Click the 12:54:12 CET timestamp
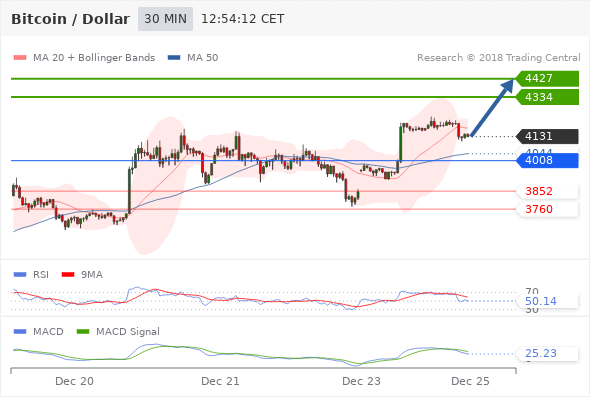Viewport: 590px width, 400px height. (243, 19)
